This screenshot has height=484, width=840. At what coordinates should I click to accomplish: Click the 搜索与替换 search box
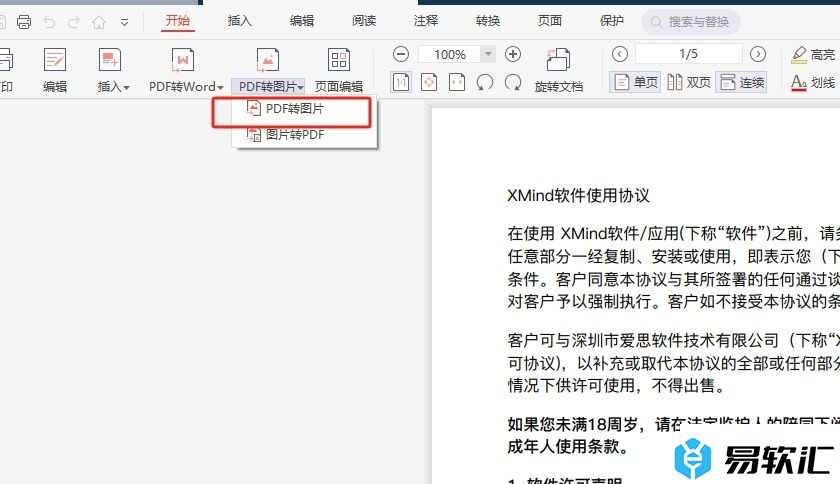click(x=691, y=22)
